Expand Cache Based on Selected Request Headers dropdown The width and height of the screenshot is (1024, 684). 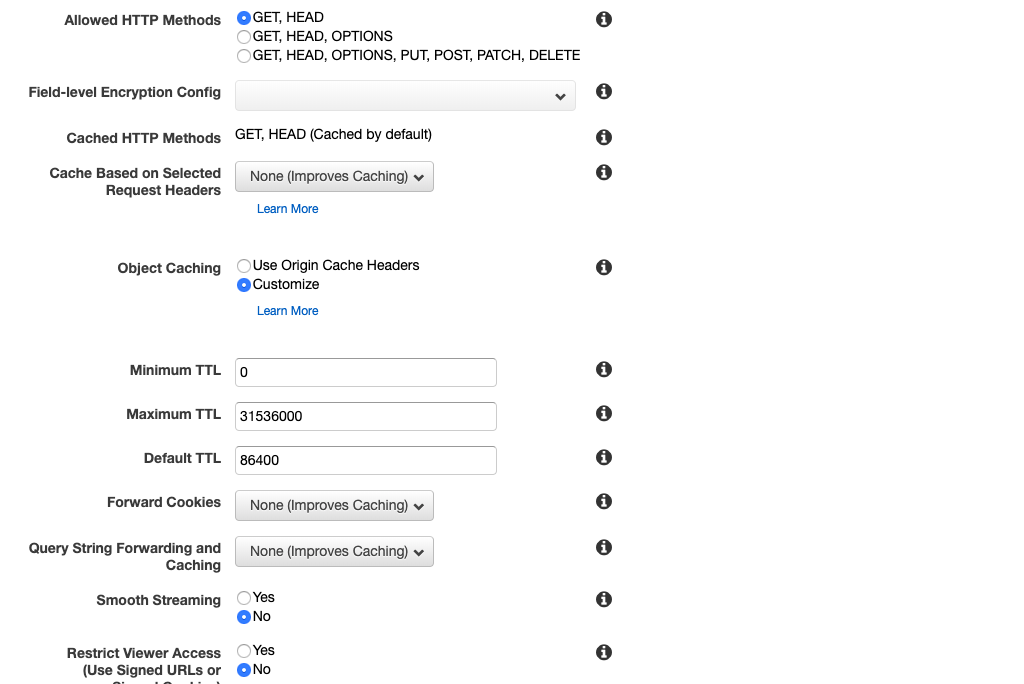(x=334, y=177)
